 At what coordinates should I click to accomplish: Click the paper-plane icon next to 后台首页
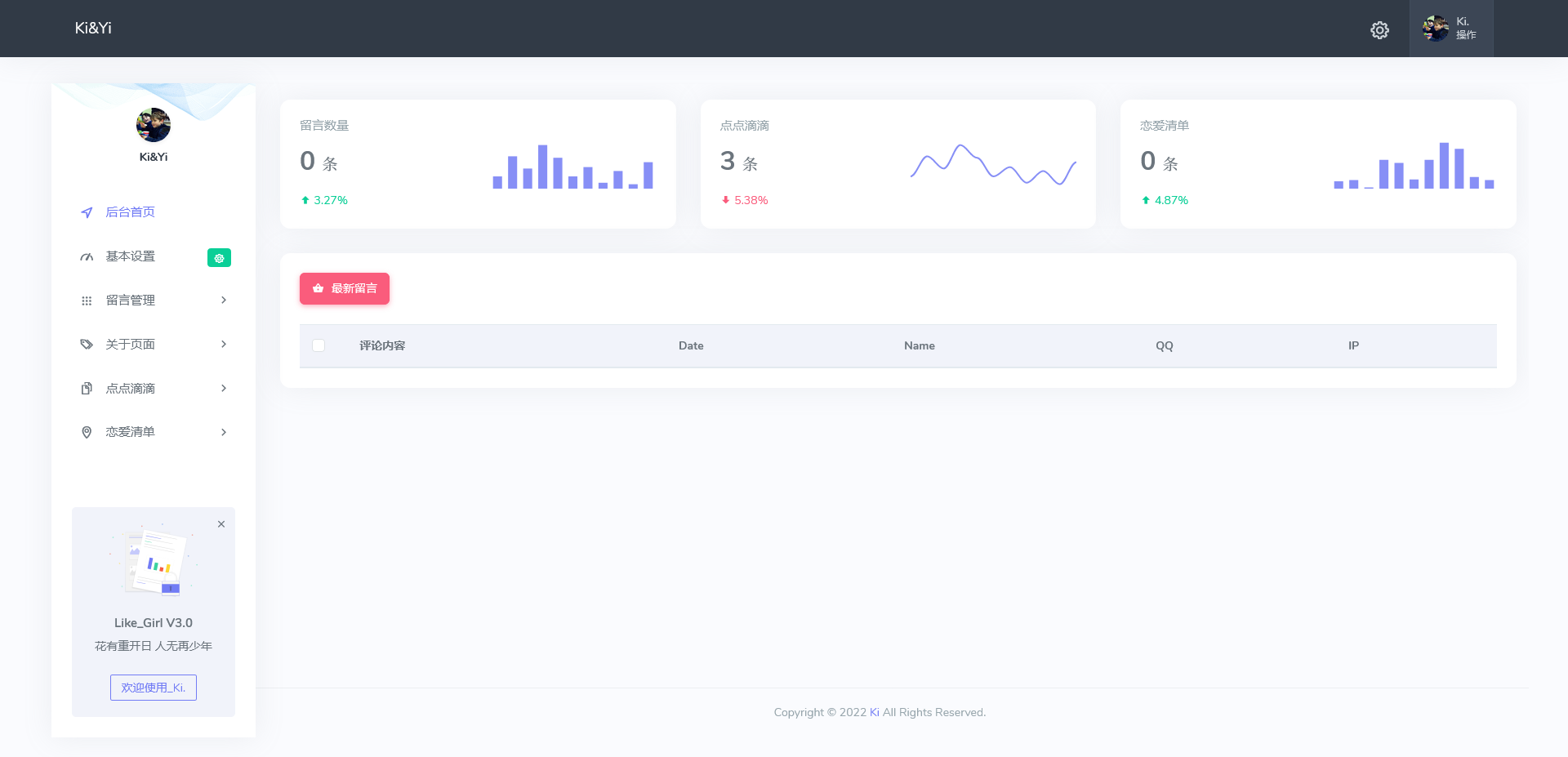(x=87, y=212)
